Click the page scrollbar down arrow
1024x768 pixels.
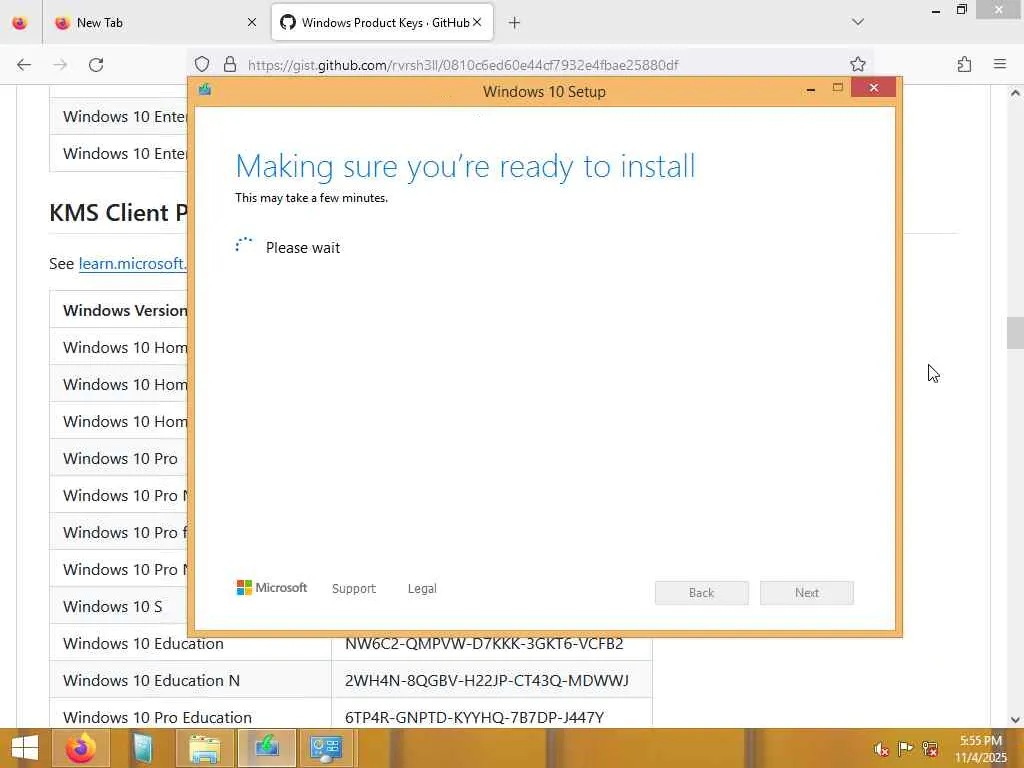click(1015, 720)
